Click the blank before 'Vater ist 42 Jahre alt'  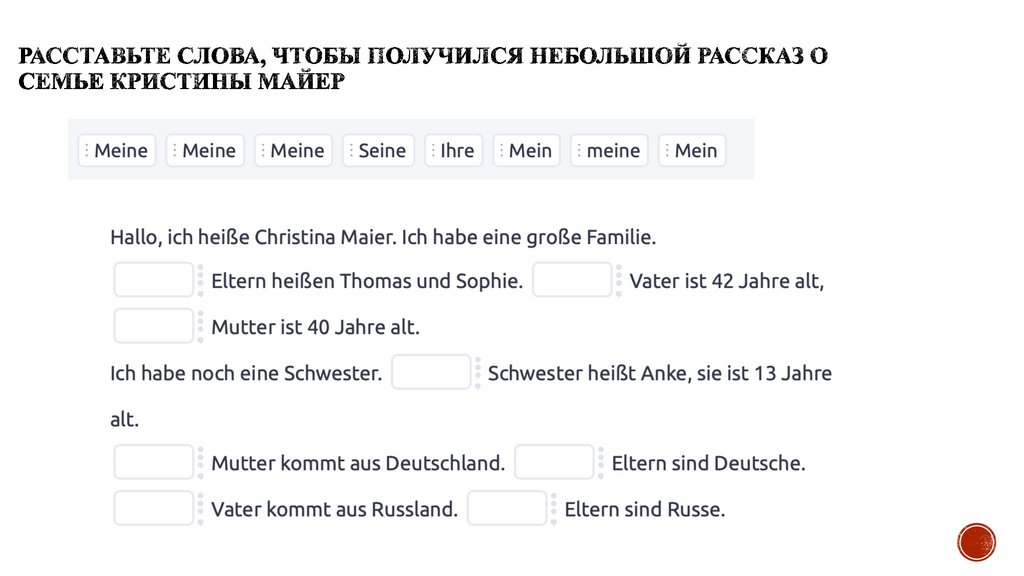[x=572, y=281]
